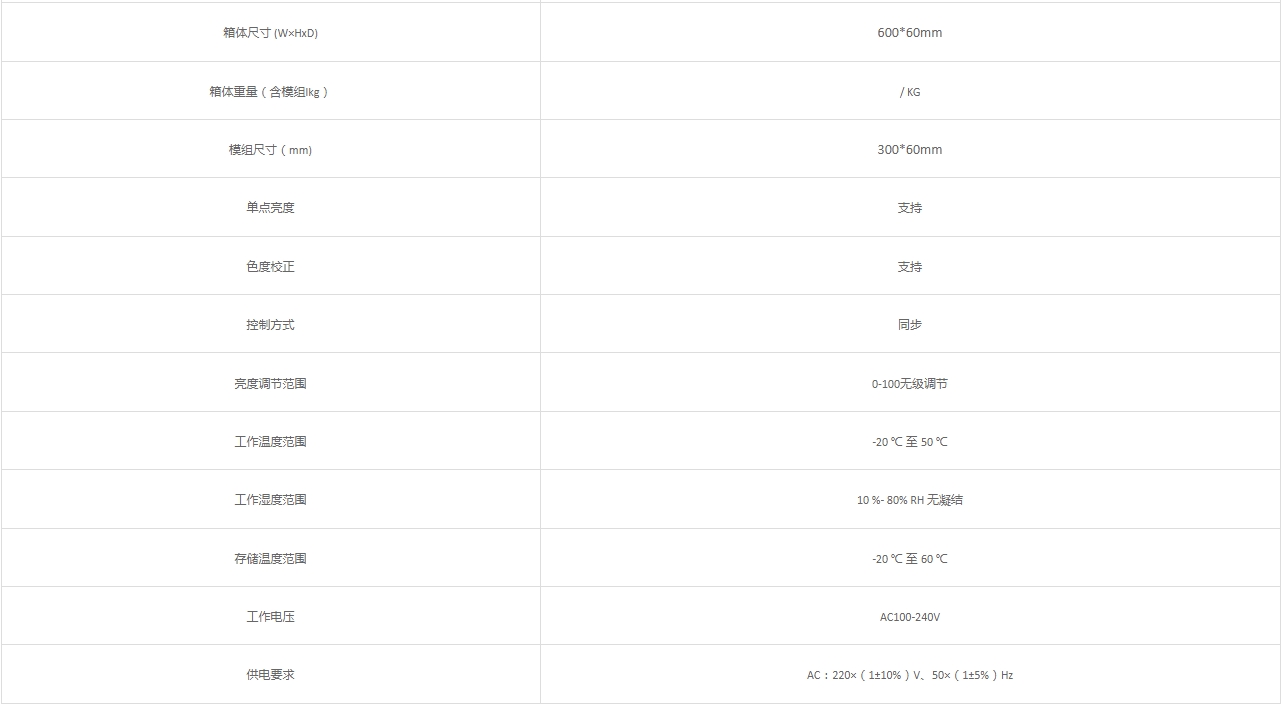Click the 箱体尺寸 (W×H×D) label cell
This screenshot has width=1284, height=706.
[x=270, y=33]
